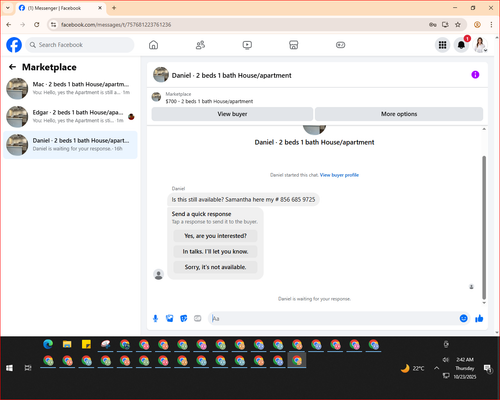Click the View buyer button

pos(232,114)
